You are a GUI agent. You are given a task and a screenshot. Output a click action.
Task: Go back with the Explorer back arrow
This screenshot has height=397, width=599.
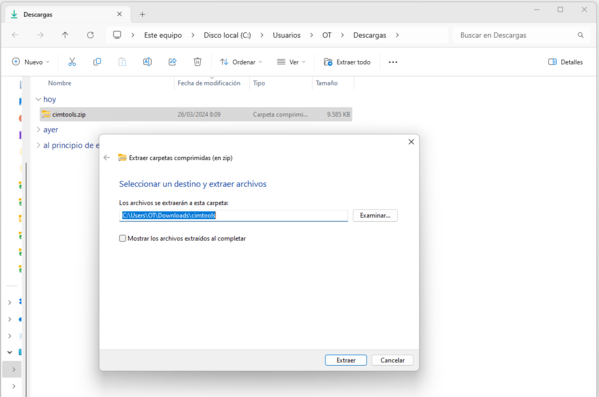[x=15, y=35]
